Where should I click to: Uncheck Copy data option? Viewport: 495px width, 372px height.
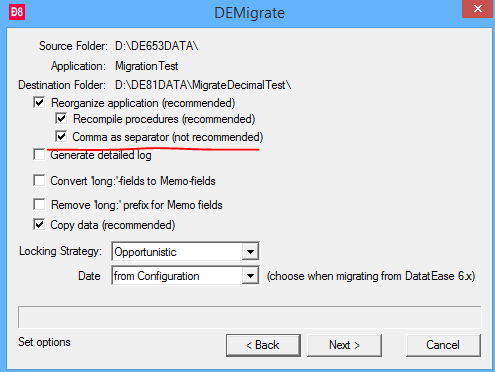click(39, 225)
